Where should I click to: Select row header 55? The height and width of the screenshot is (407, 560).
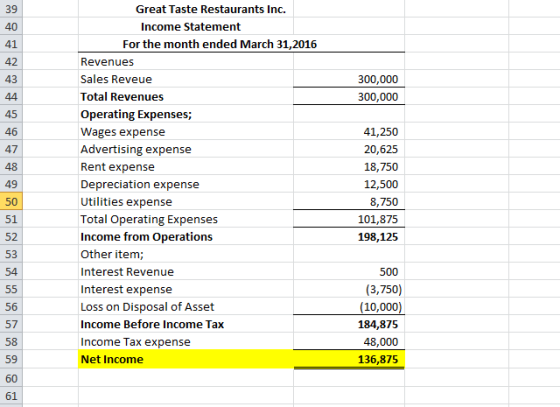click(x=11, y=289)
